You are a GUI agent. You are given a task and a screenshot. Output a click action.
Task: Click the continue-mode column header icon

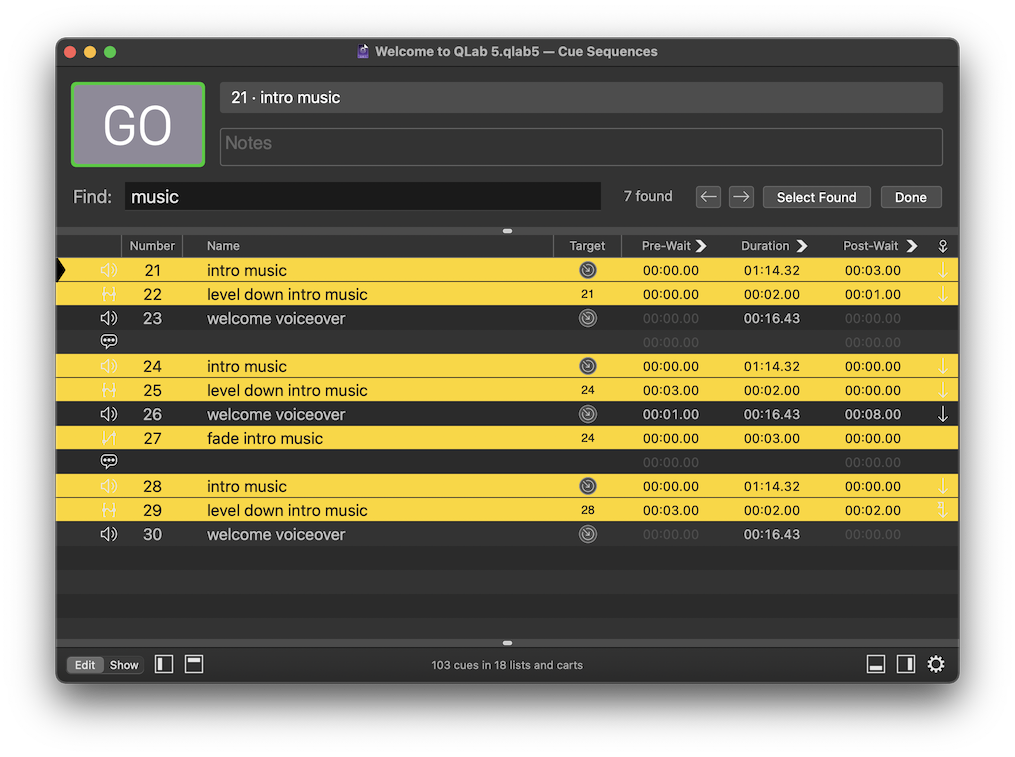942,246
